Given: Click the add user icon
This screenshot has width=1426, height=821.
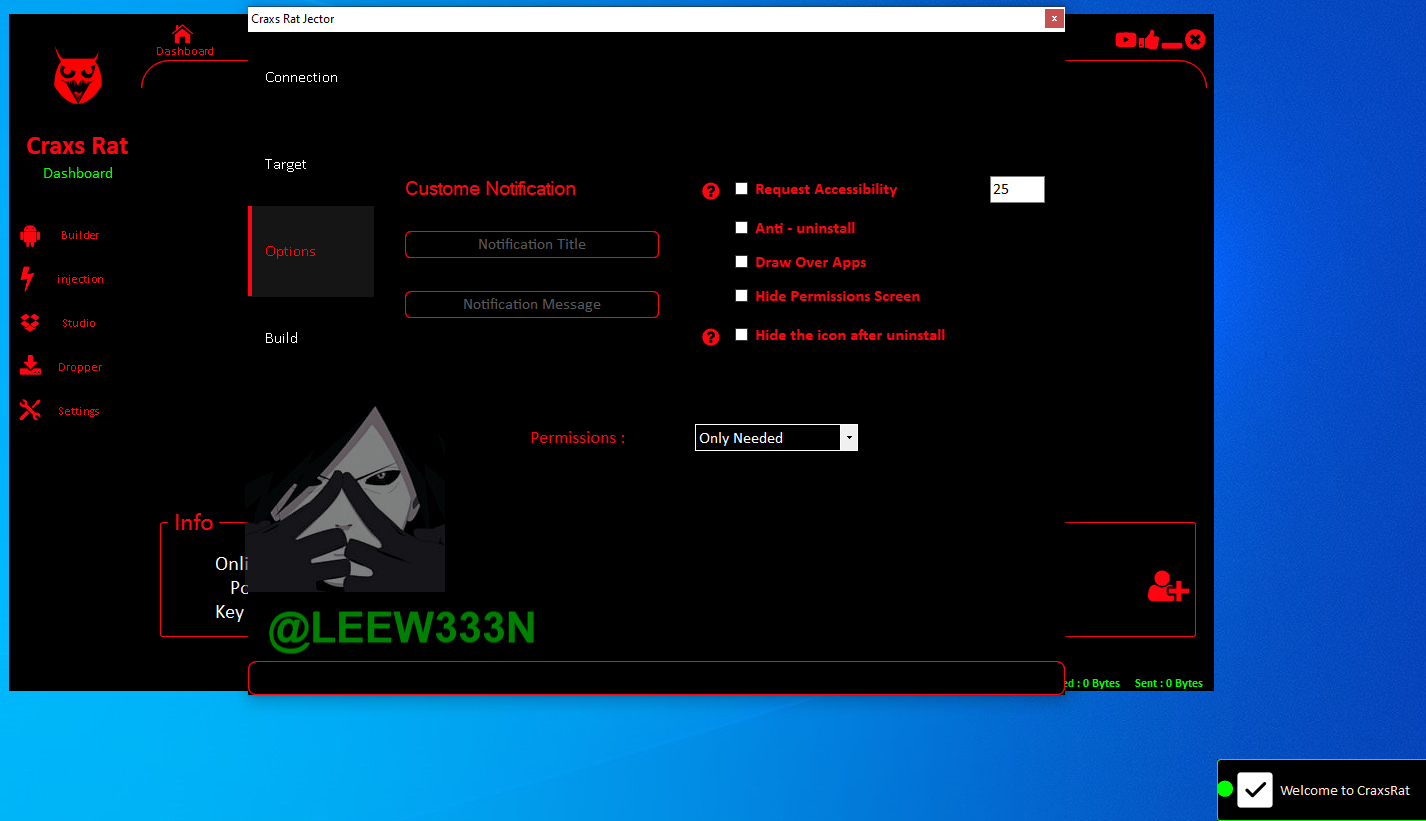Looking at the screenshot, I should [1167, 586].
